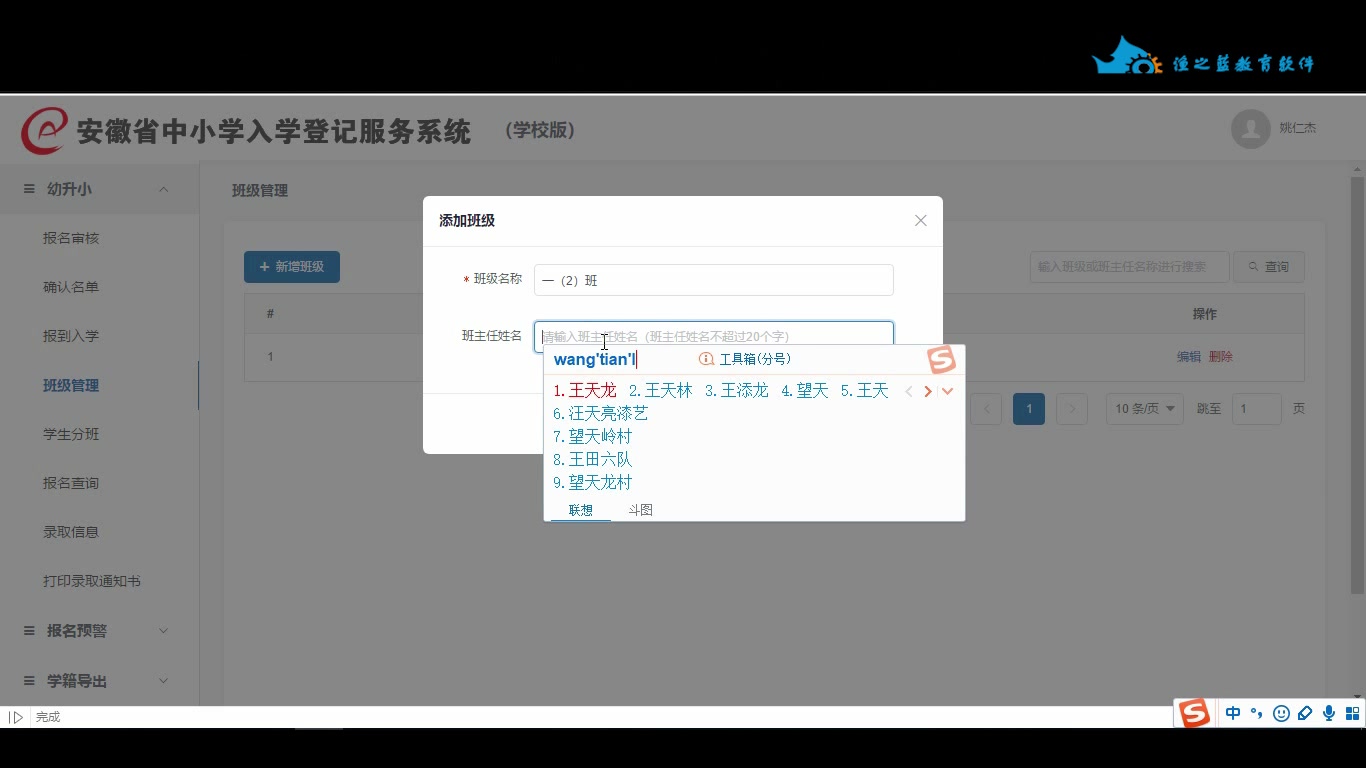Open the emoji smiley panel
The image size is (1366, 768).
tap(1281, 713)
